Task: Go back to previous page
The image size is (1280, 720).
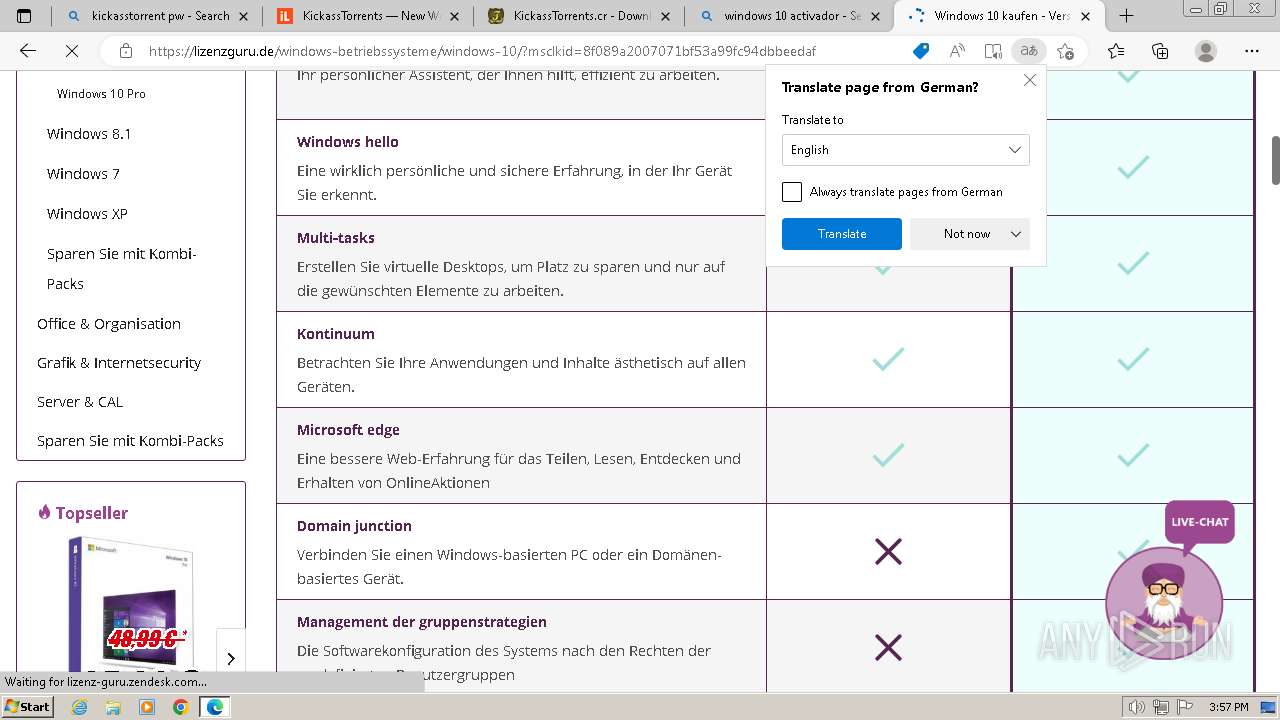Action: click(28, 51)
